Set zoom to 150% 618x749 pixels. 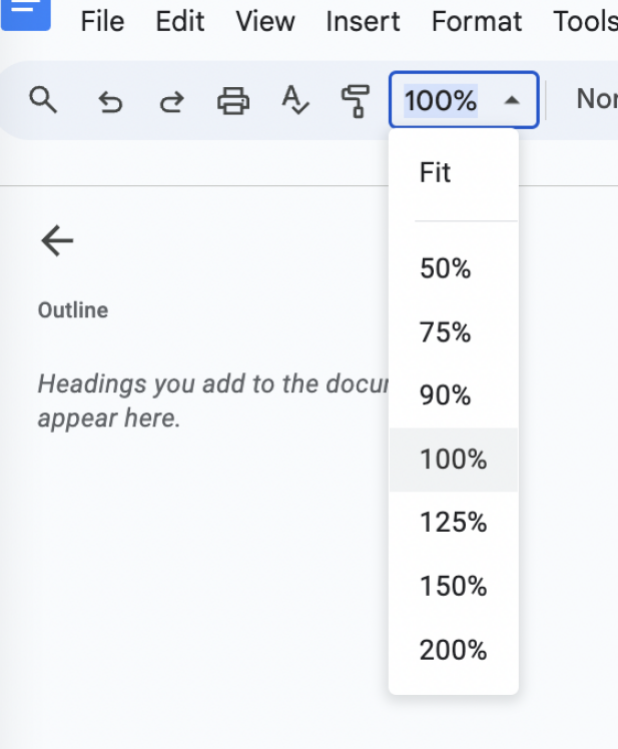454,586
